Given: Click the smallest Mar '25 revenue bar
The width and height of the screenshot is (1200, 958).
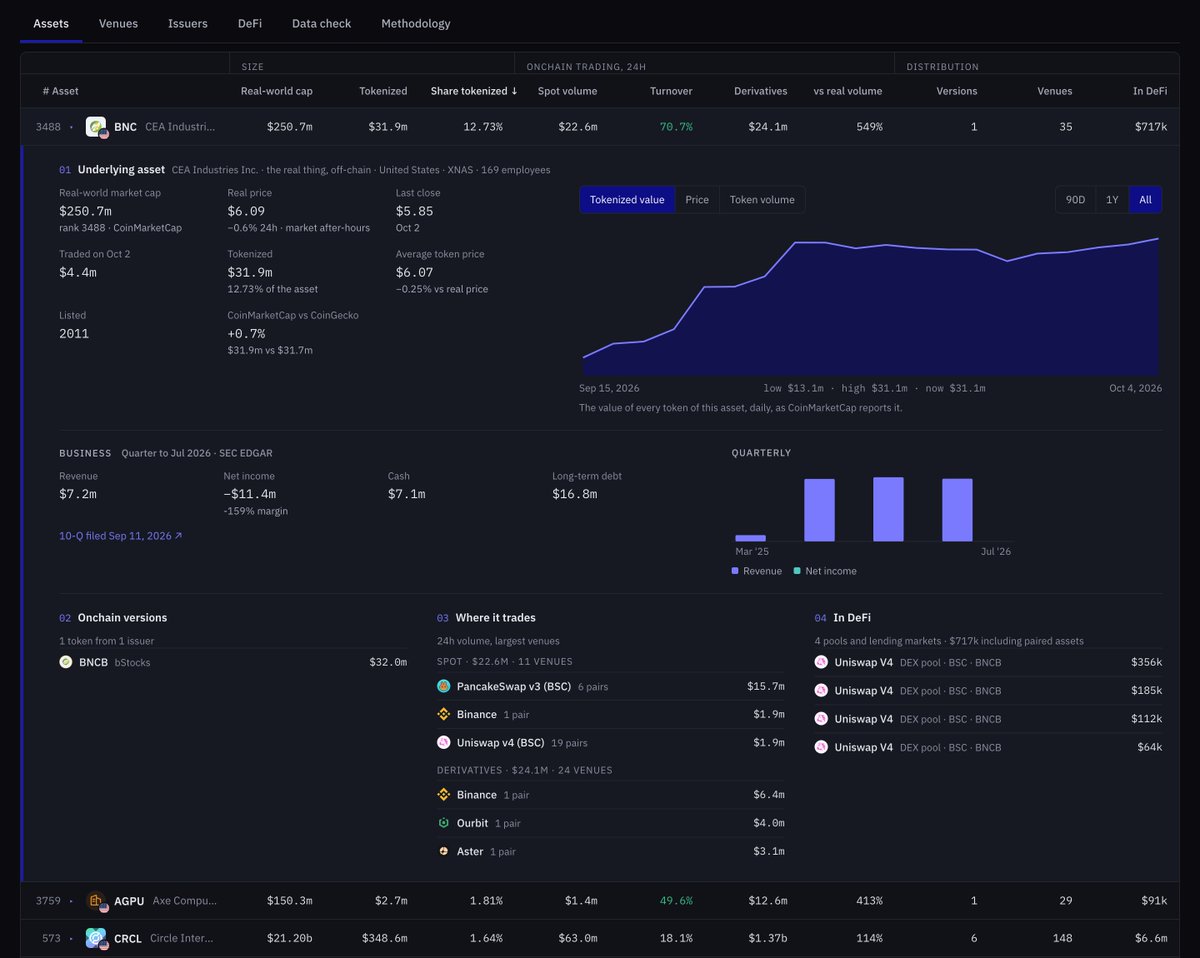Looking at the screenshot, I should [750, 538].
